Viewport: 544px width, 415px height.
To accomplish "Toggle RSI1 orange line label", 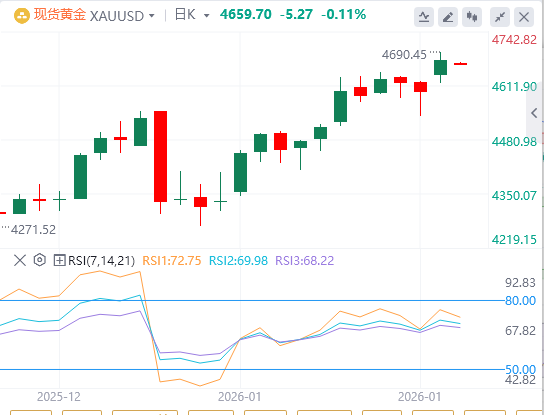I will pyautogui.click(x=172, y=261).
